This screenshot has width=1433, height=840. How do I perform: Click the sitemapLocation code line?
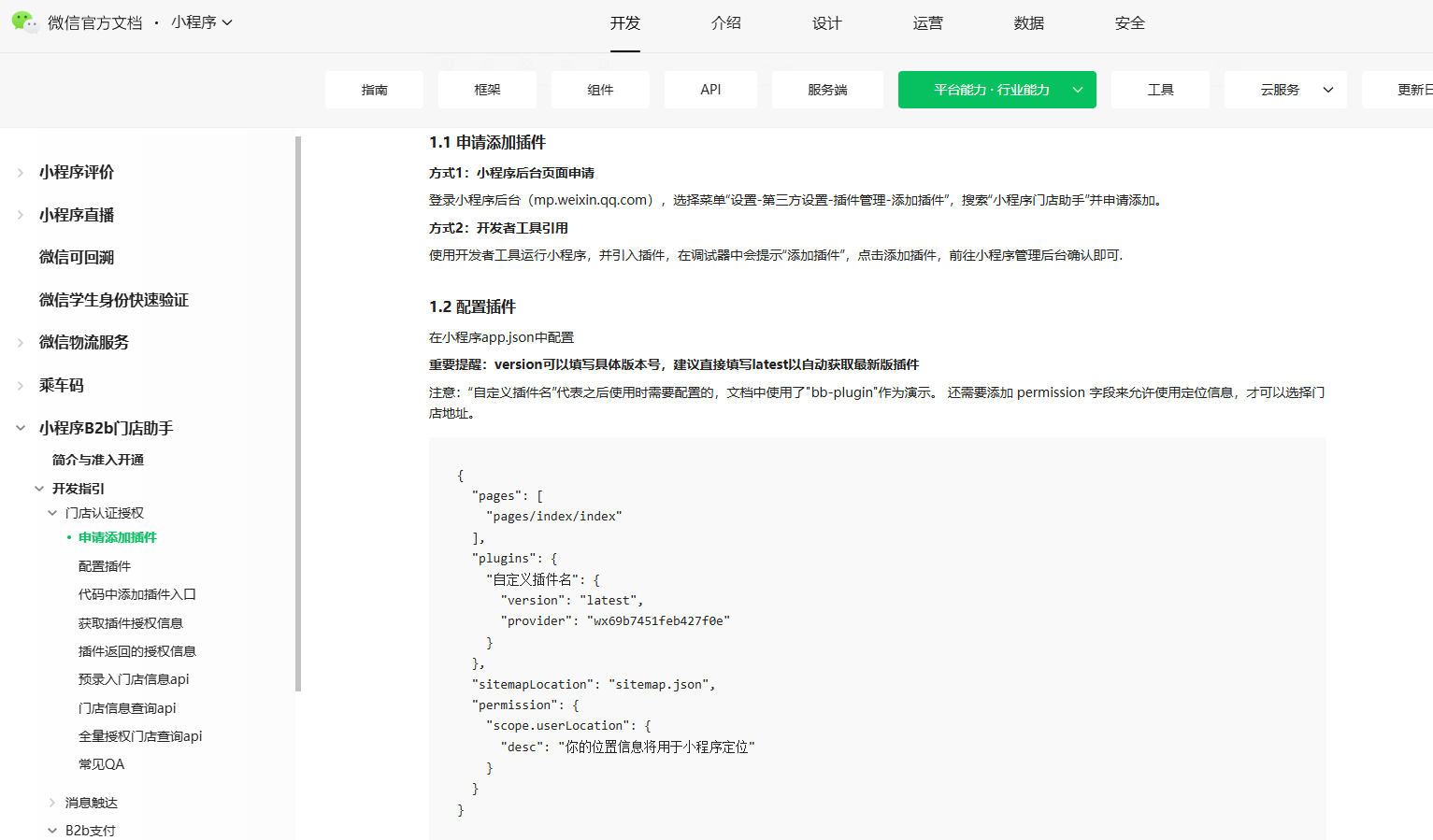594,685
